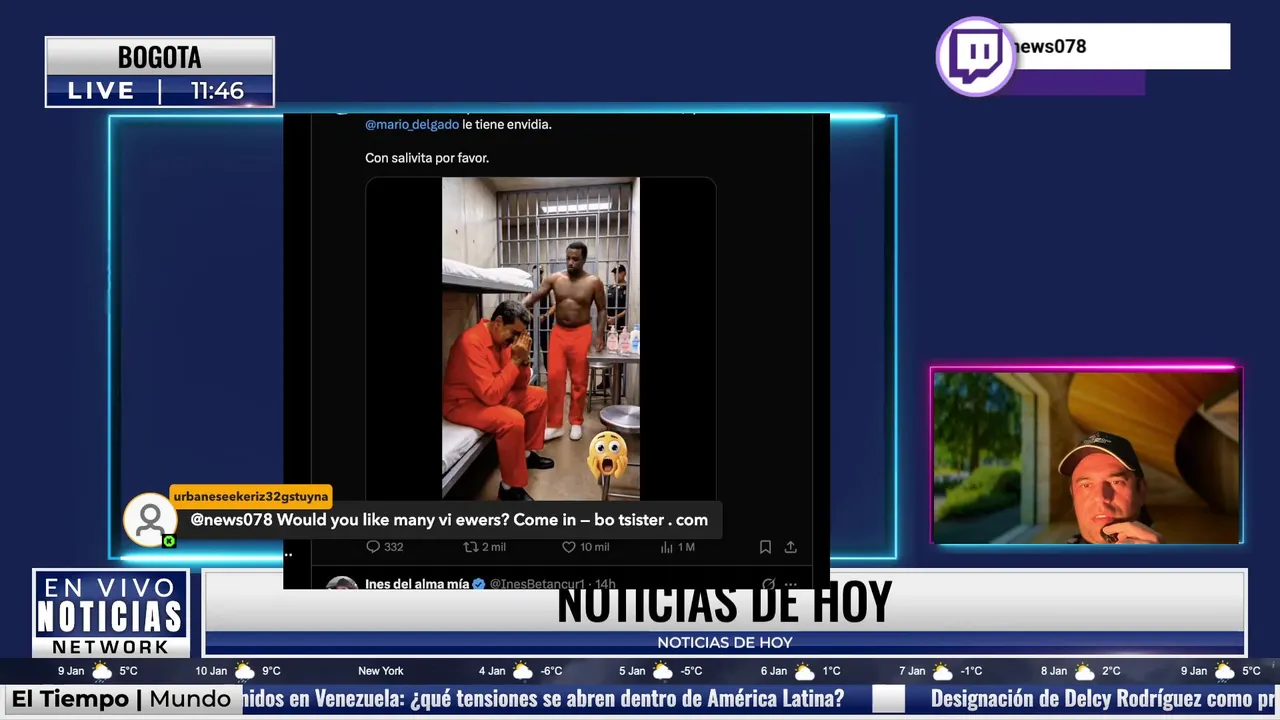Bookmark the tweet with the prison image
Screen dimensions: 1280x720
pos(765,547)
